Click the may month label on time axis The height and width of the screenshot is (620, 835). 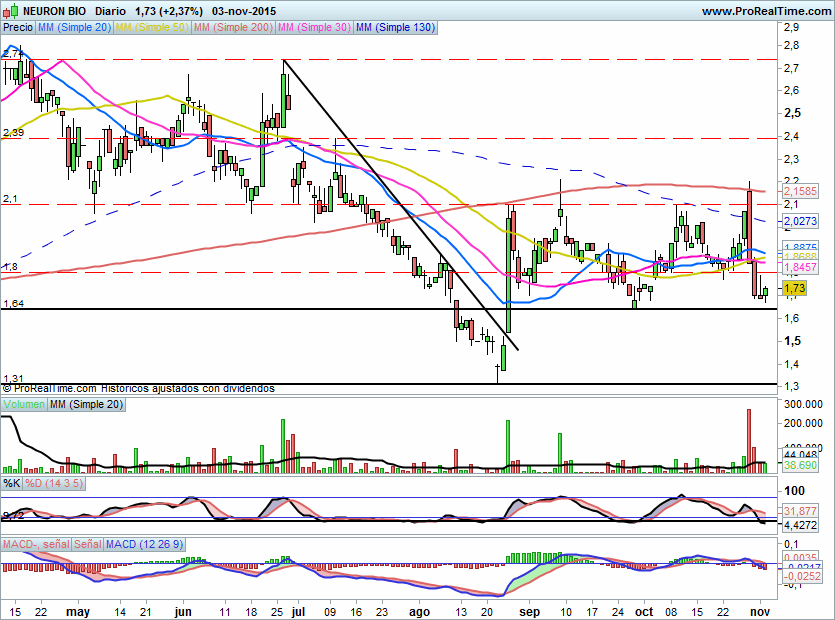[x=78, y=612]
